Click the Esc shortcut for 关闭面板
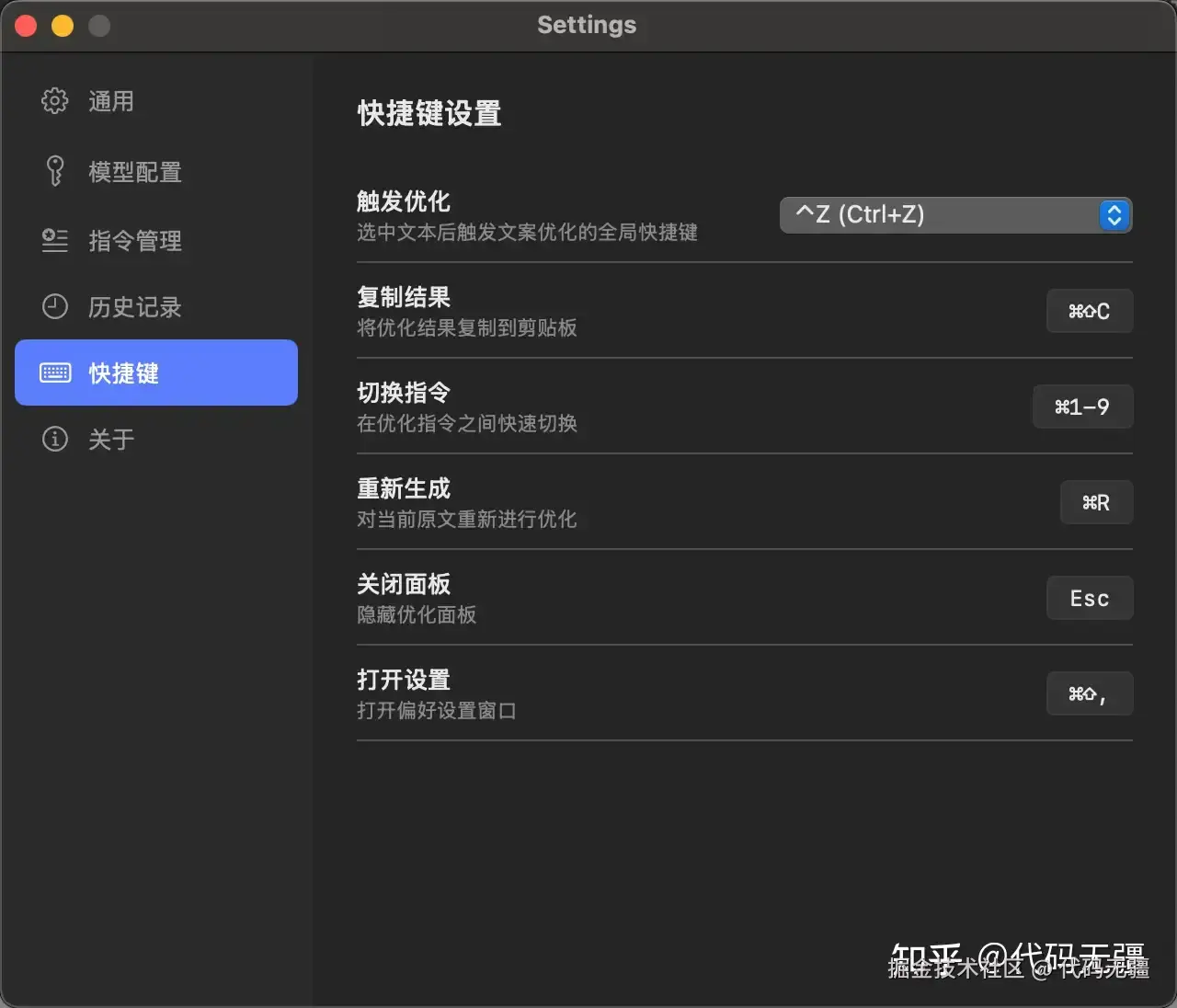Image resolution: width=1177 pixels, height=1008 pixels. coord(1090,598)
